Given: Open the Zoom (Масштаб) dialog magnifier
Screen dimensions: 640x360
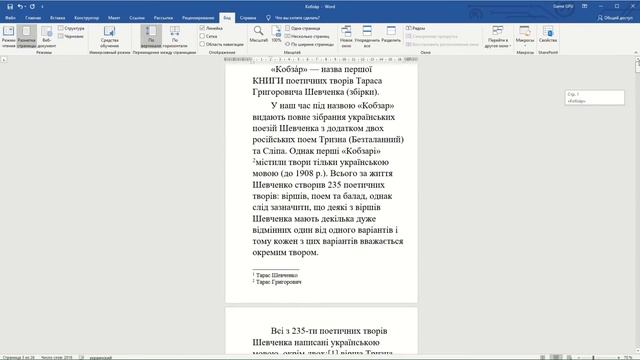Looking at the screenshot, I should coord(258,34).
